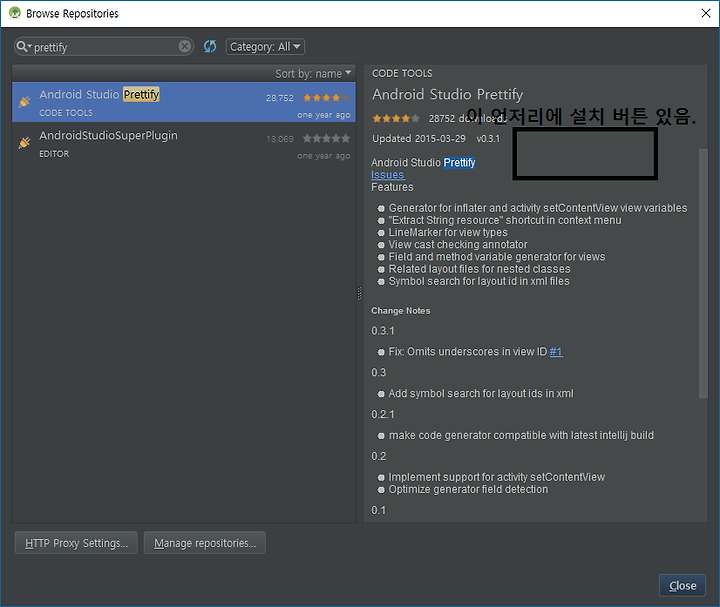Close the Browse Repositories window with X
720x607 pixels.
tap(706, 13)
